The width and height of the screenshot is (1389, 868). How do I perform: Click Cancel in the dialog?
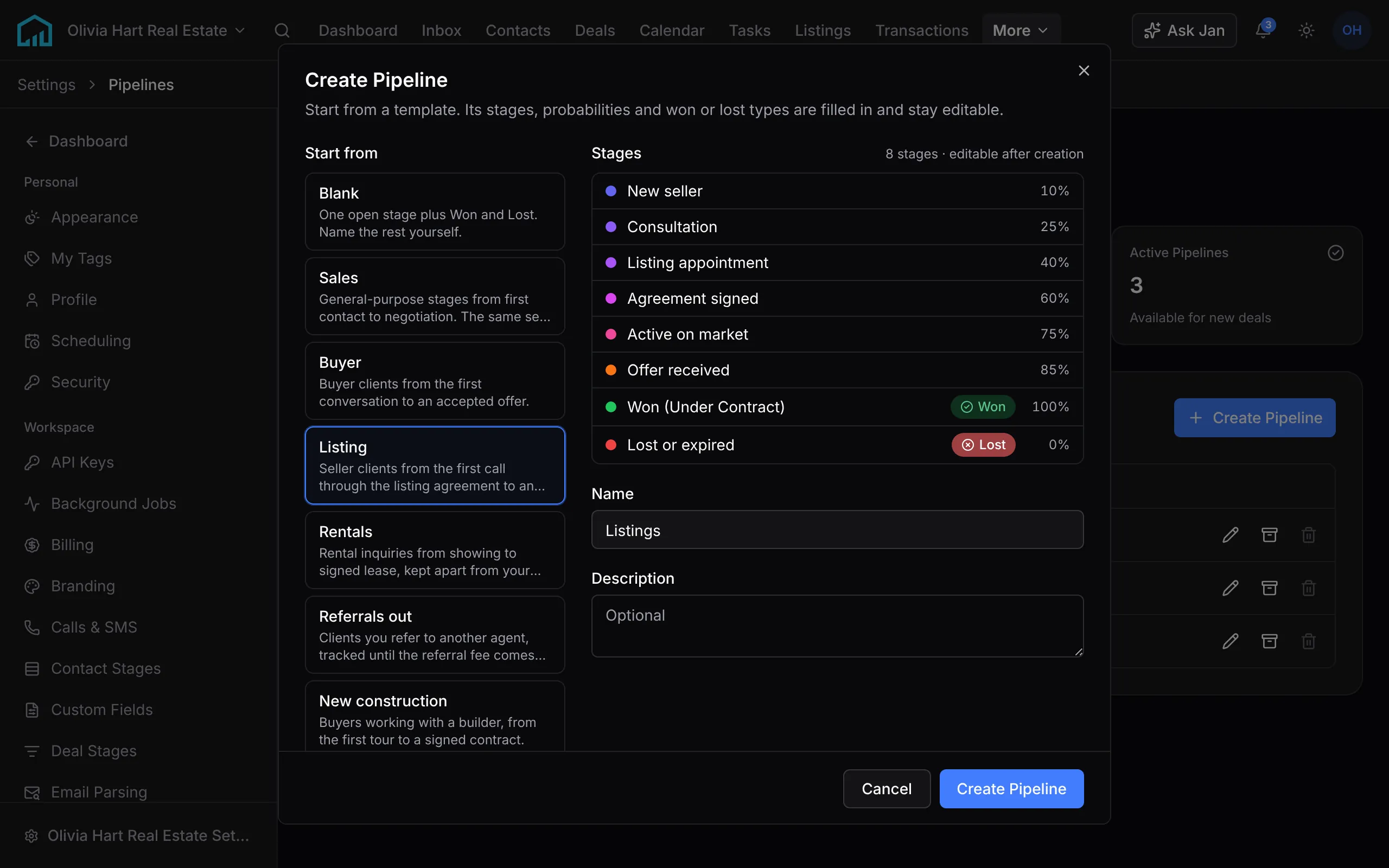pyautogui.click(x=887, y=789)
